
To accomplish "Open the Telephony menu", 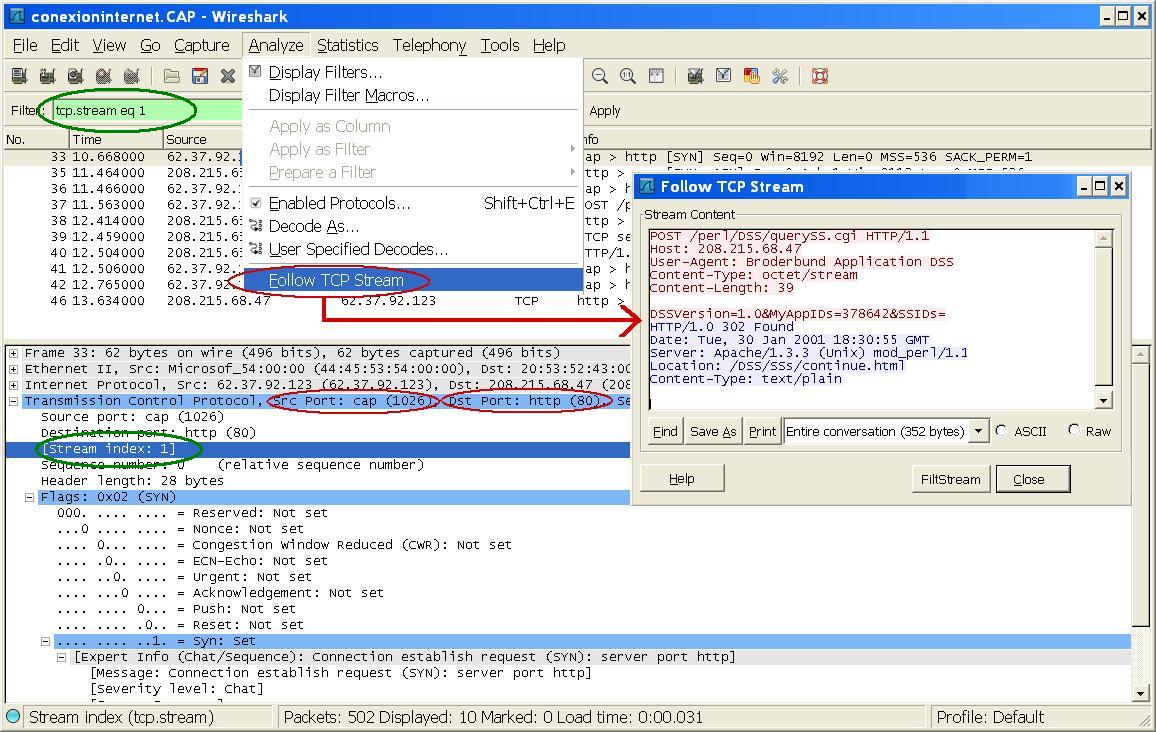I will [429, 46].
